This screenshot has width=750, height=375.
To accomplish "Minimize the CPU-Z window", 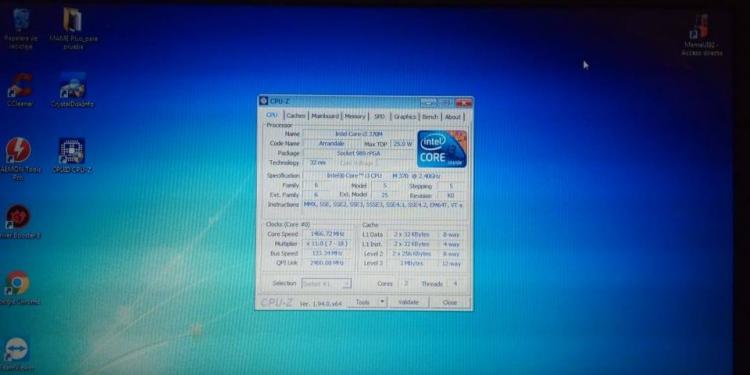I will coord(429,102).
